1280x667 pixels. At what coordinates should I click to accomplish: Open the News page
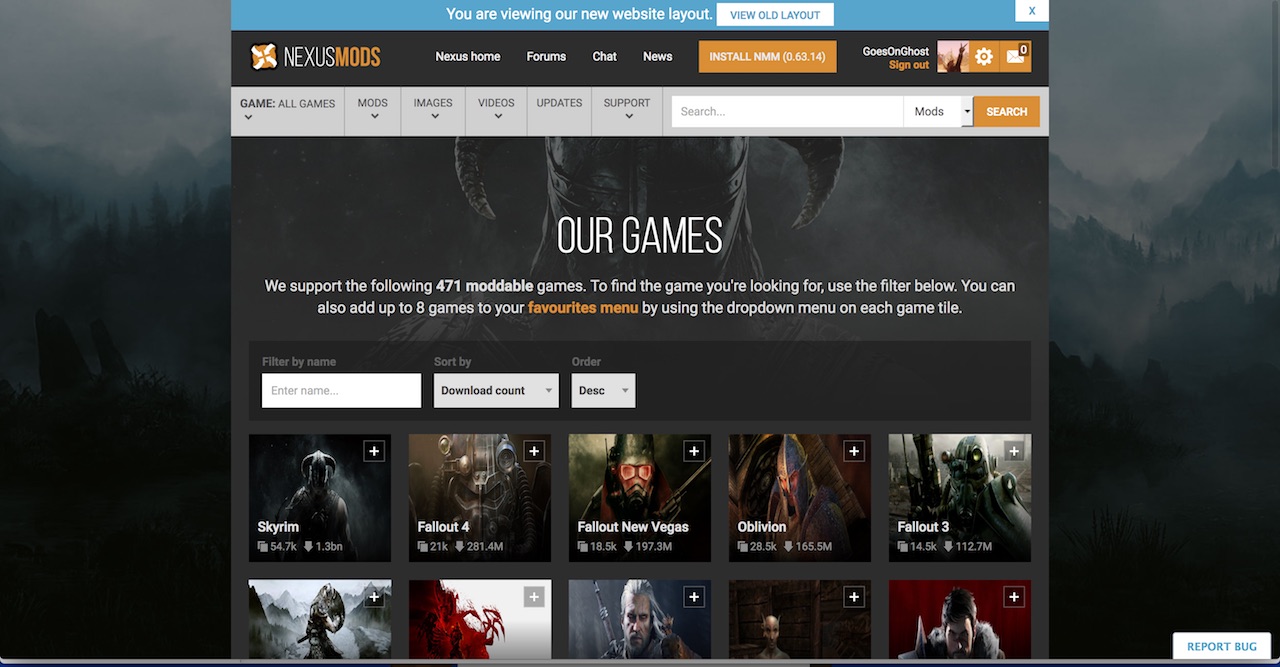tap(658, 57)
